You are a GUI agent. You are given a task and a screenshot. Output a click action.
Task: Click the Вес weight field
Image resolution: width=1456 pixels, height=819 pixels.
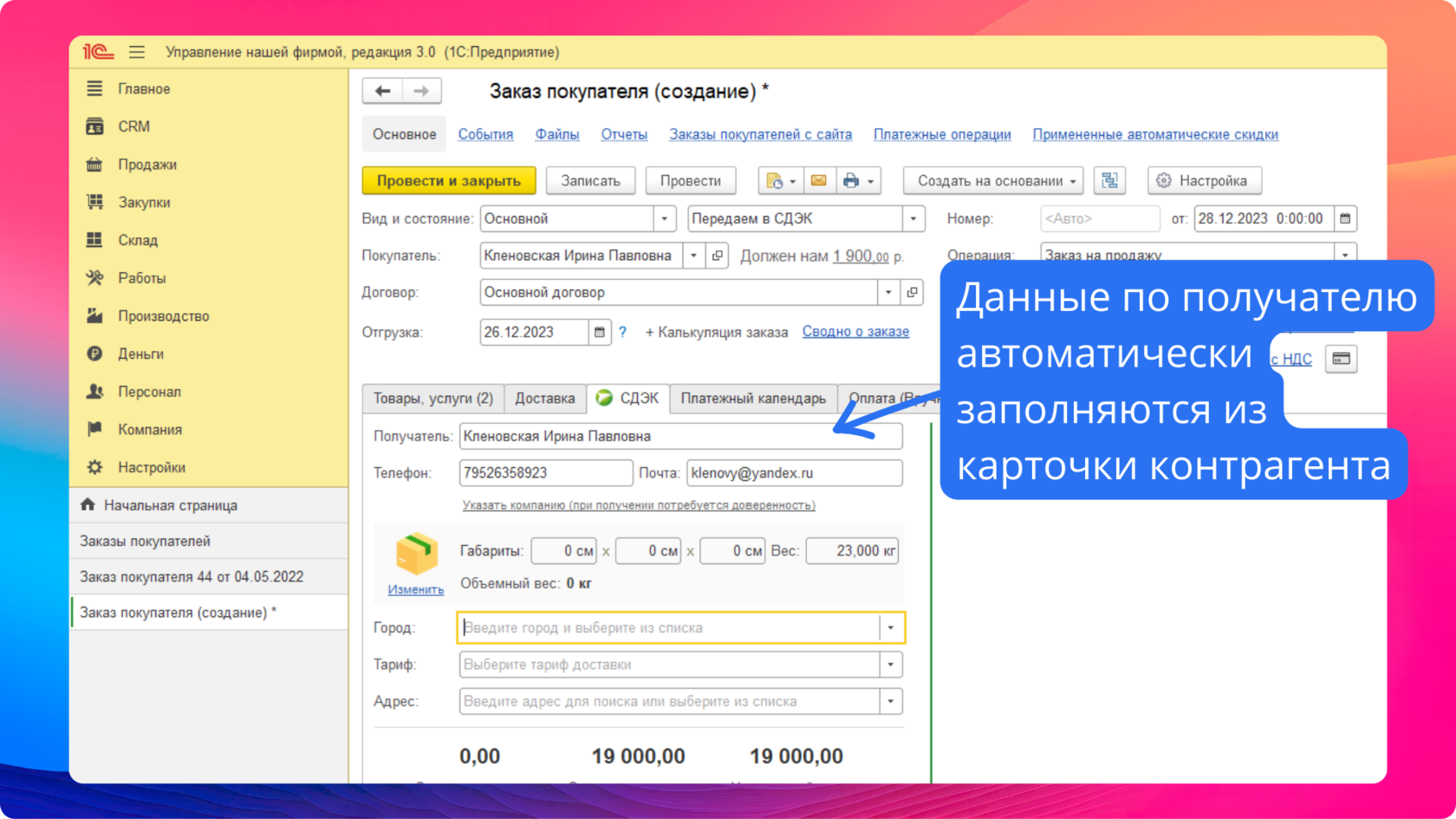[852, 551]
